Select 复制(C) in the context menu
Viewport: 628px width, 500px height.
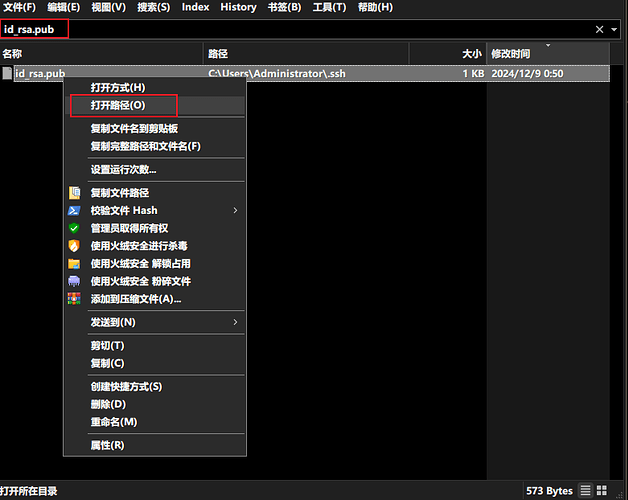pyautogui.click(x=155, y=363)
